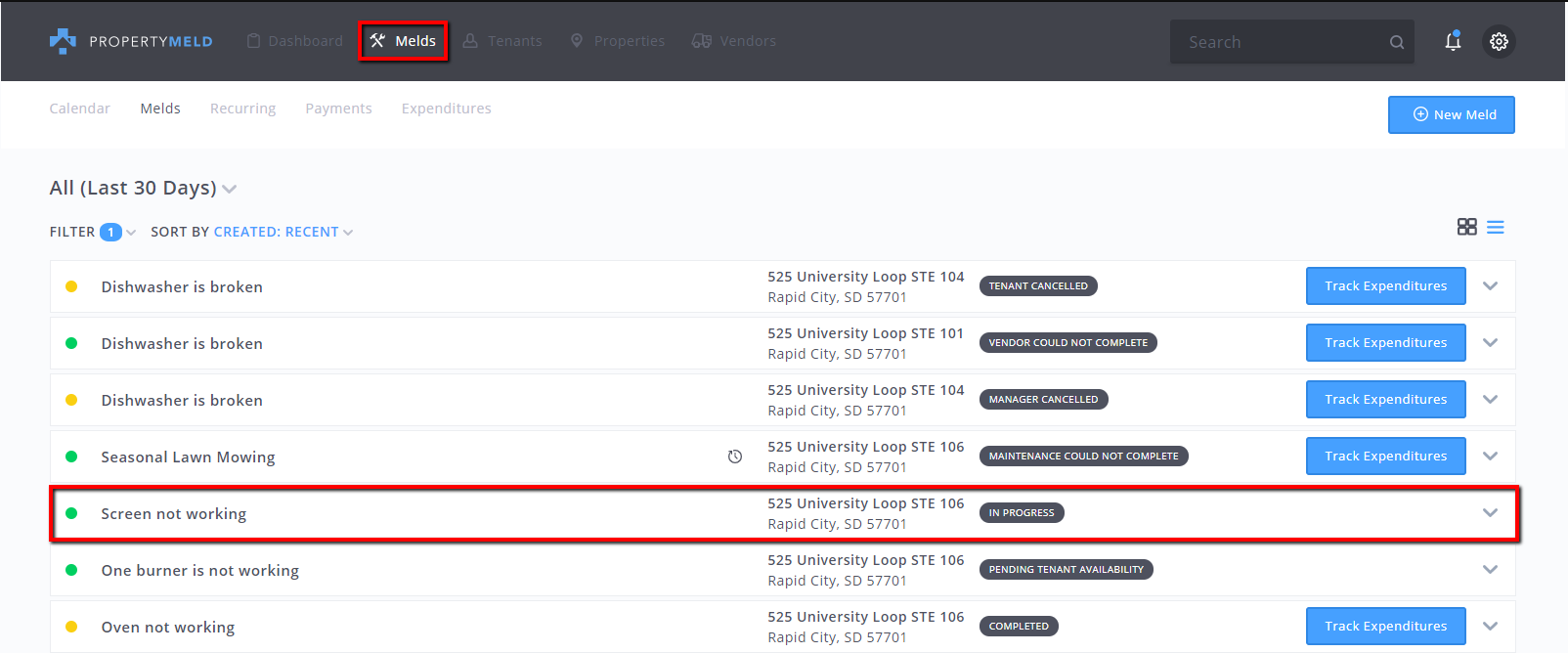Switch to grid card view
Image resolution: width=1568 pixels, height=653 pixels.
tap(1466, 227)
